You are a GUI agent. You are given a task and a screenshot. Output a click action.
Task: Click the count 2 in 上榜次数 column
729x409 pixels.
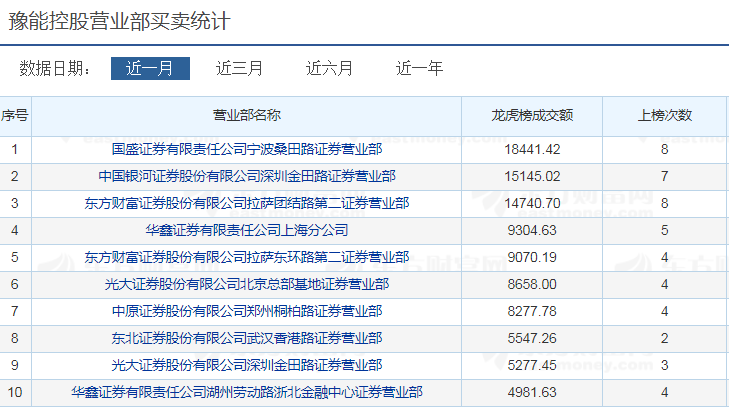[x=665, y=338]
